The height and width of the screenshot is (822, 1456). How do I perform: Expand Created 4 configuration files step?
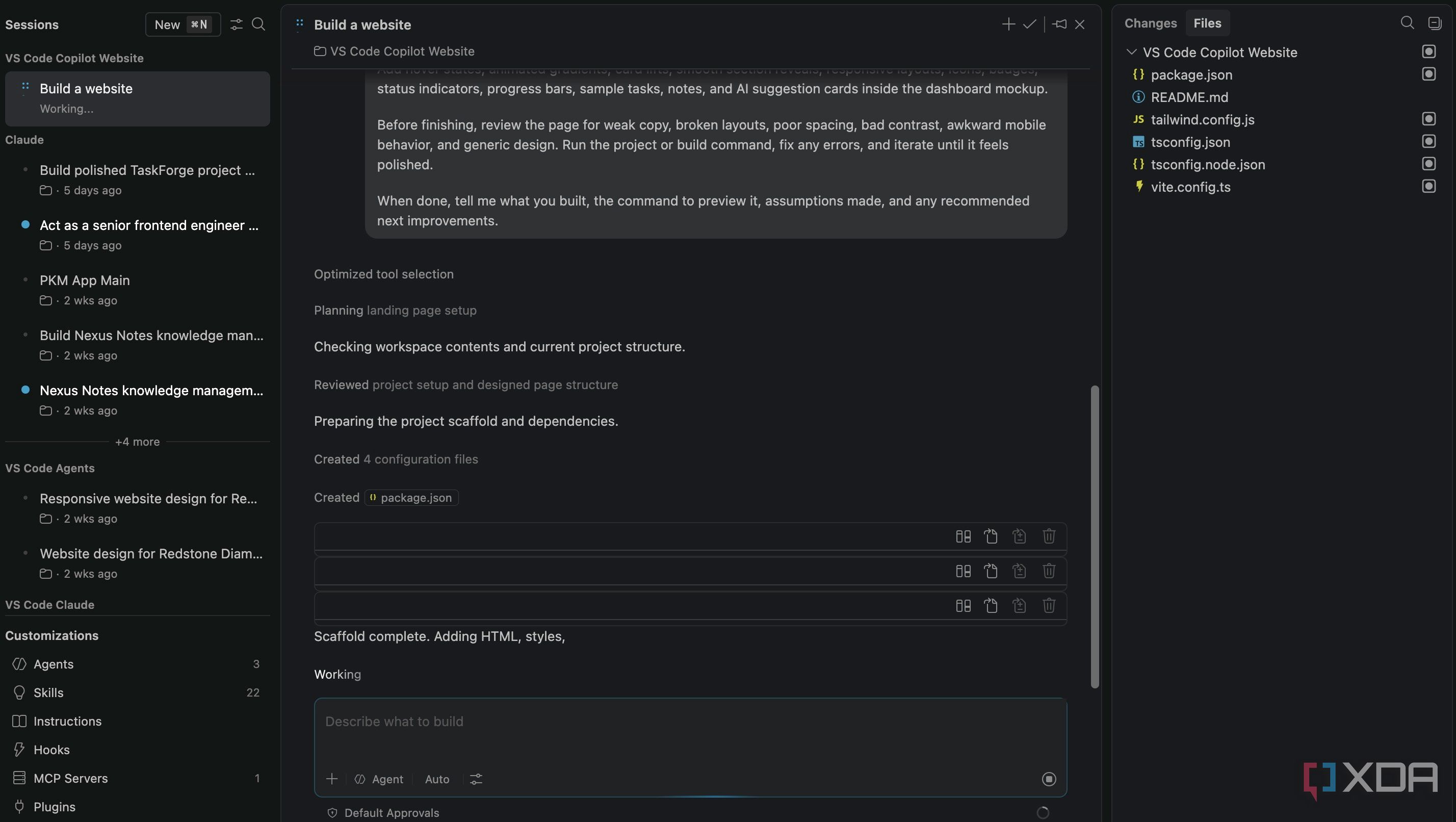396,459
